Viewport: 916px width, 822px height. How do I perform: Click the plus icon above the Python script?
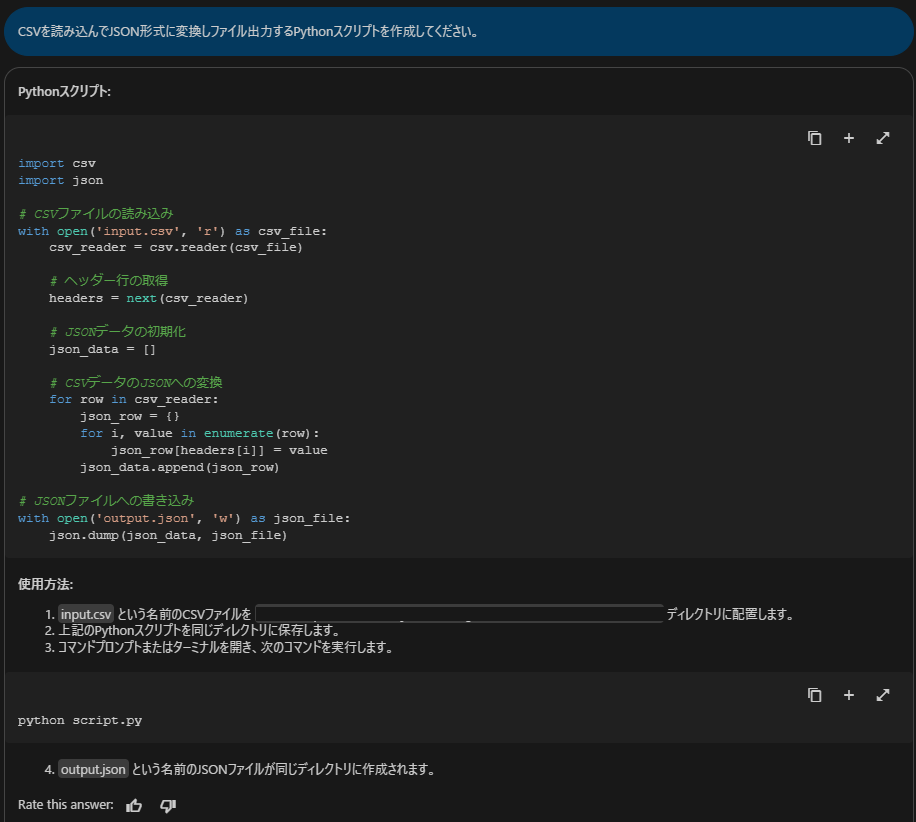(x=848, y=137)
